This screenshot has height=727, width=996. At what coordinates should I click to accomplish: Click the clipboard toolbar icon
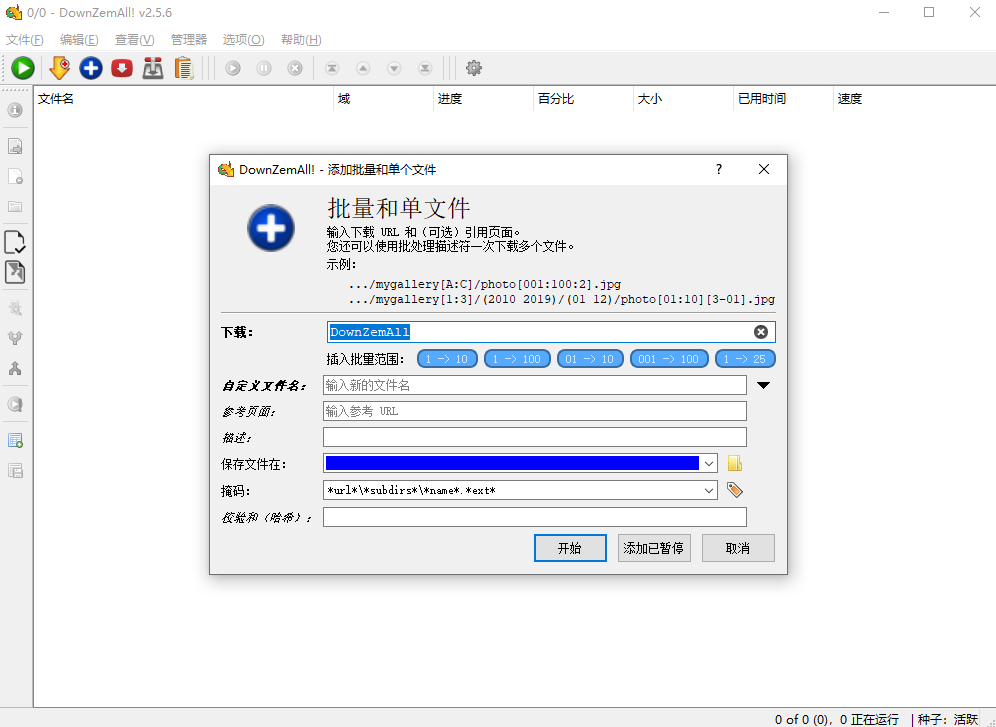click(184, 68)
